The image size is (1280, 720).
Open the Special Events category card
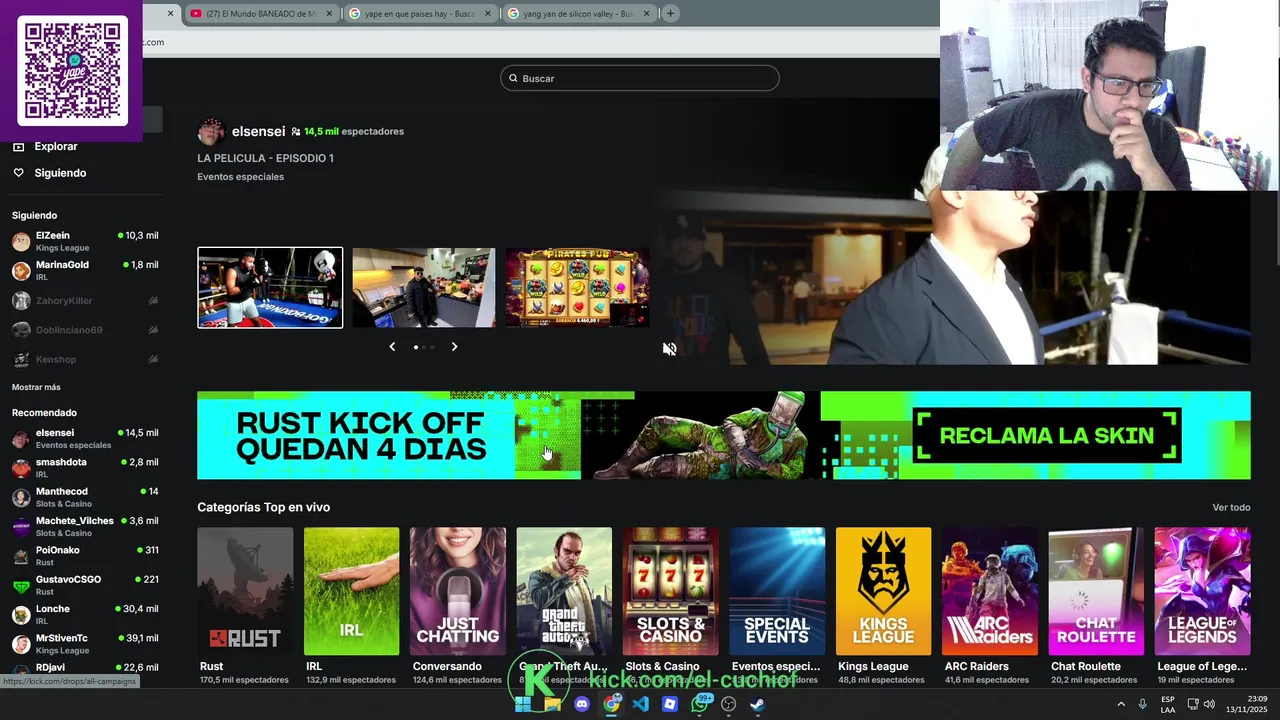coord(777,591)
